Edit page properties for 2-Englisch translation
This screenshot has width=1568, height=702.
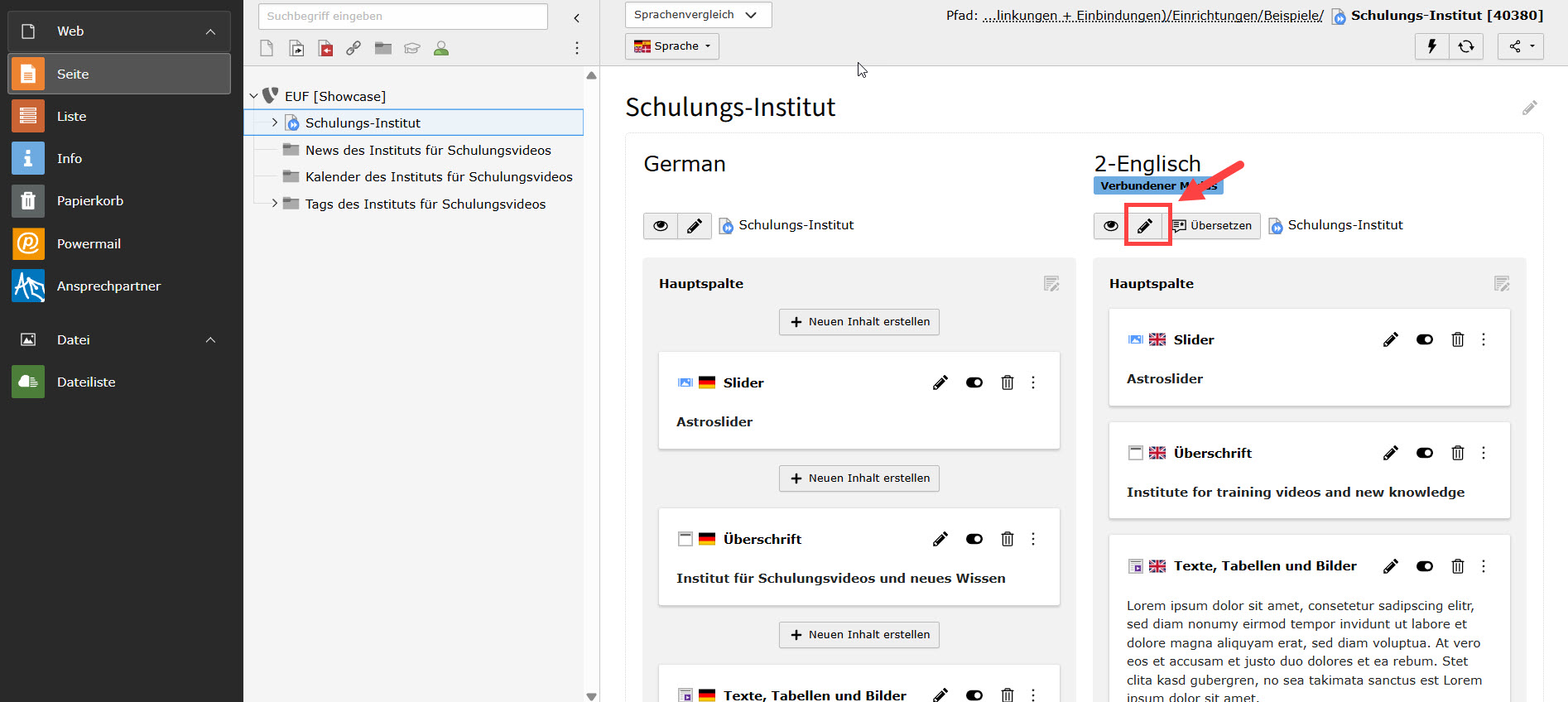click(x=1145, y=226)
